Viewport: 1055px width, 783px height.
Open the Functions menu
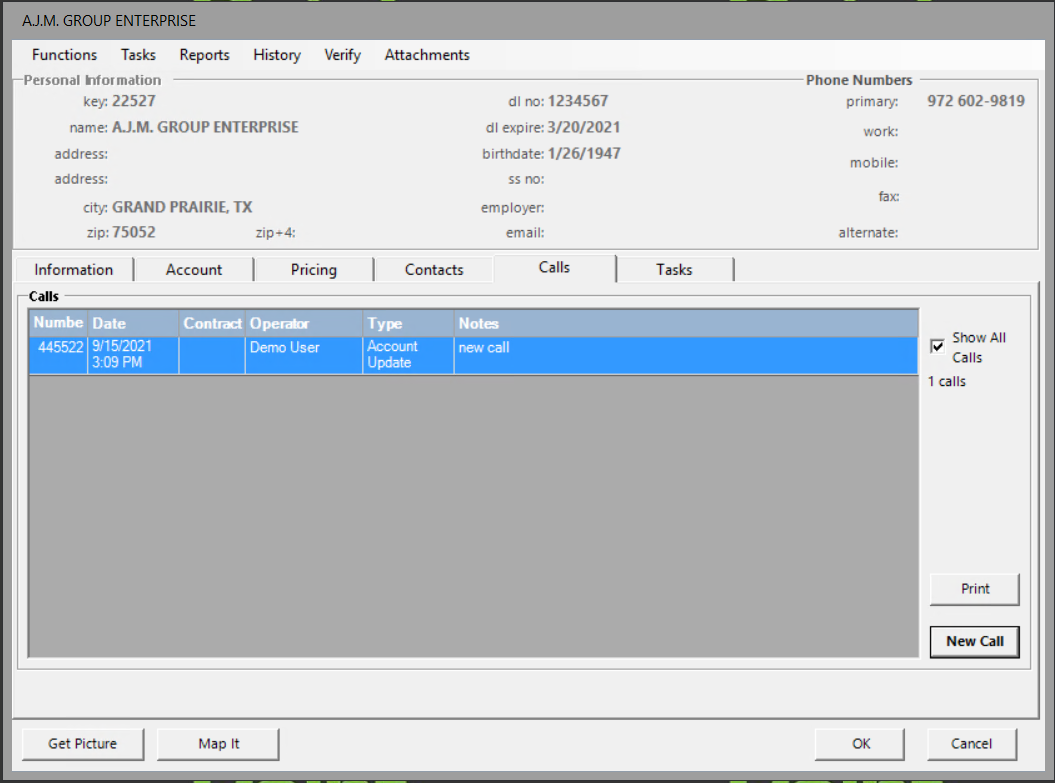click(x=64, y=55)
